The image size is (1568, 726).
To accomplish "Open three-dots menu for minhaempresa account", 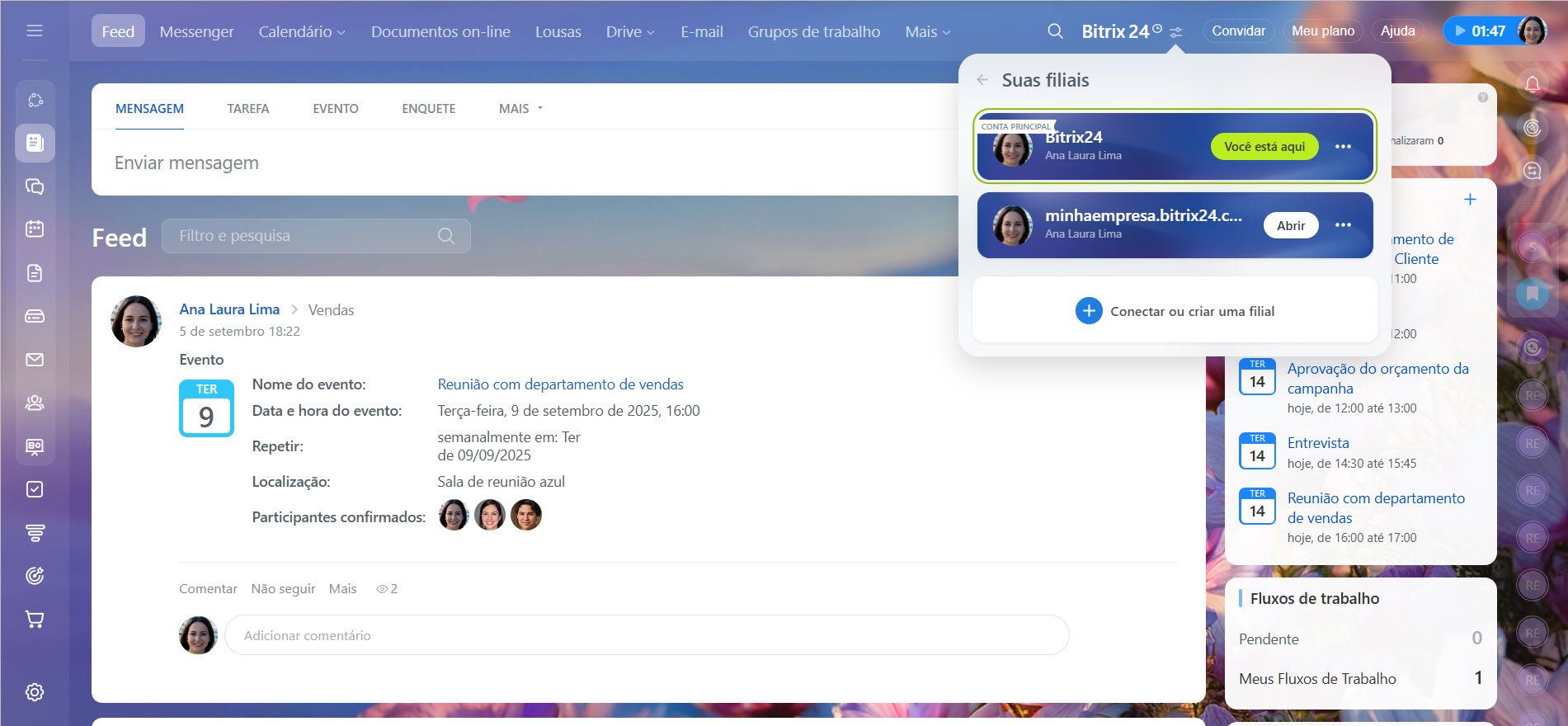I will [1343, 225].
